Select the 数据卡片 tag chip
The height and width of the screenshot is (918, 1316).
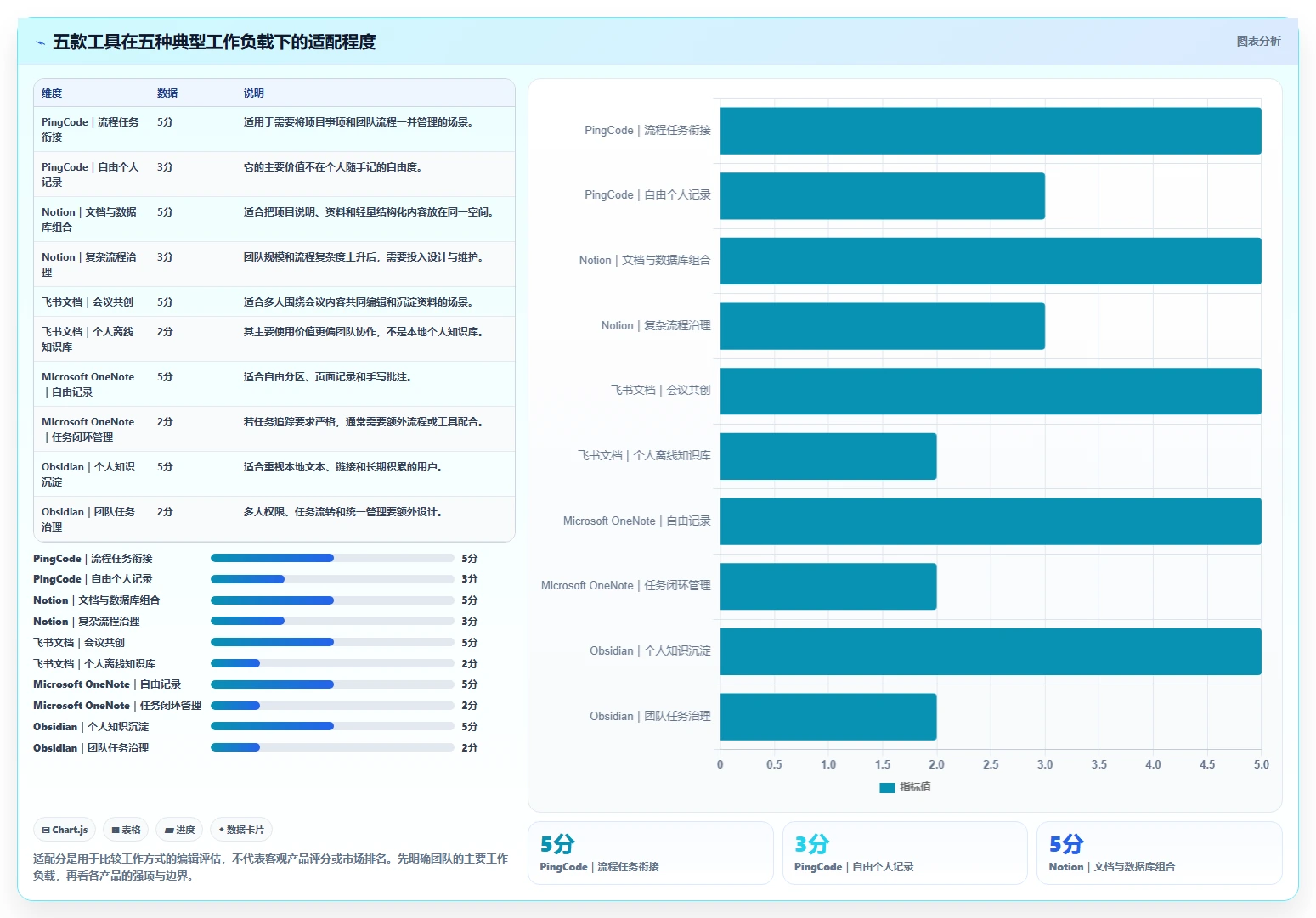click(241, 830)
